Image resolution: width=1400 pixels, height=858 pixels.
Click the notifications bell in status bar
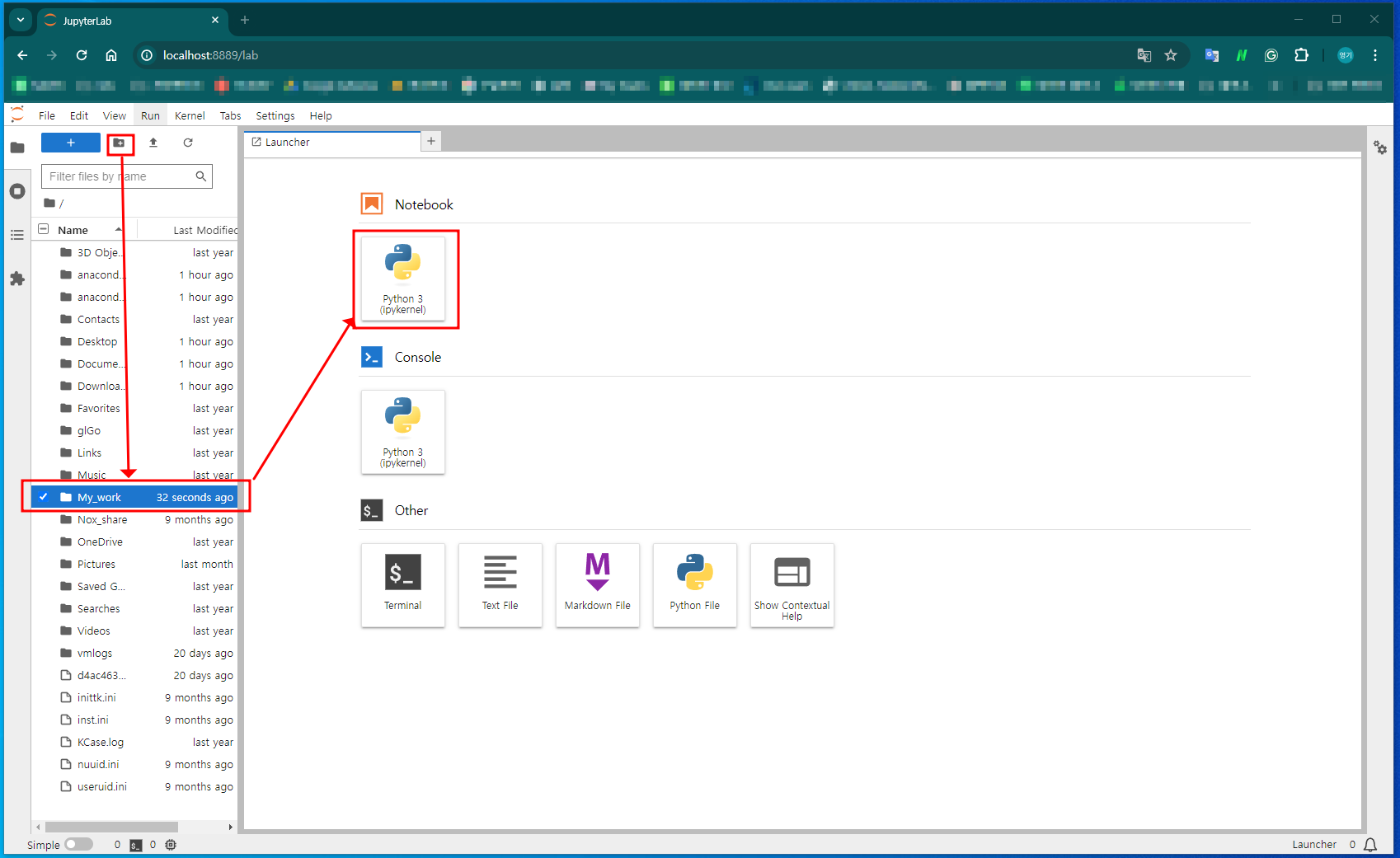(1370, 845)
